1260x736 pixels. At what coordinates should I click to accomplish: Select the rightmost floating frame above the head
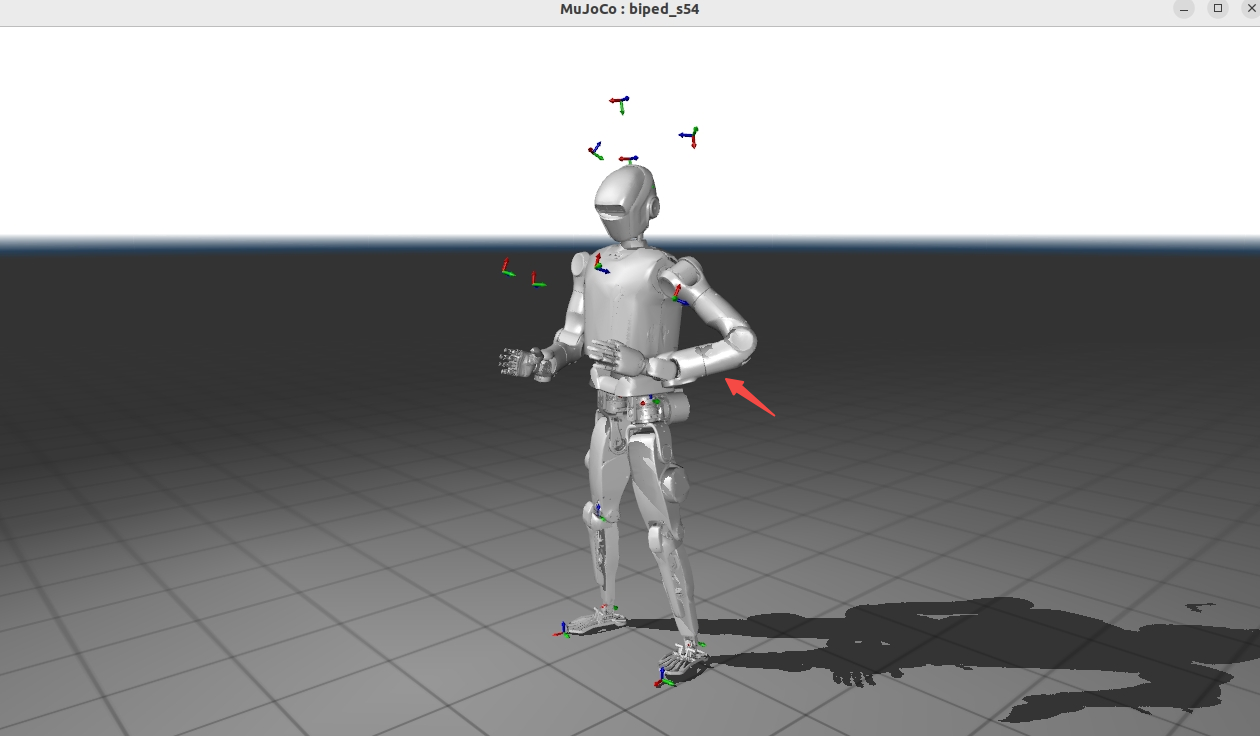pyautogui.click(x=689, y=136)
